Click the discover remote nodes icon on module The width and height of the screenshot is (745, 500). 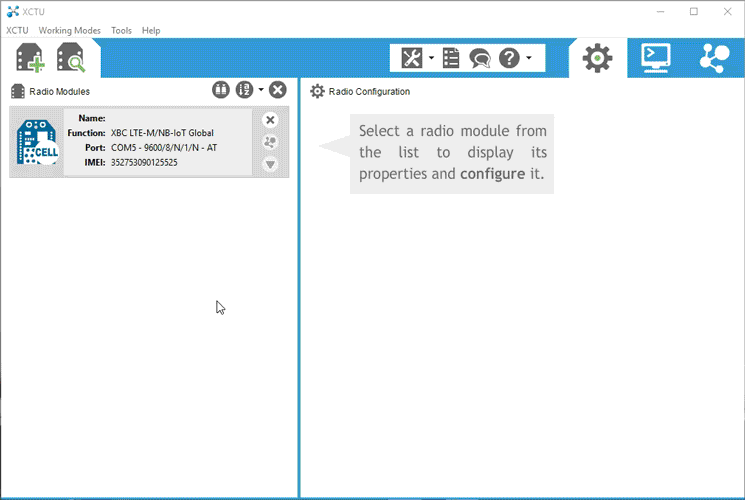tap(270, 142)
